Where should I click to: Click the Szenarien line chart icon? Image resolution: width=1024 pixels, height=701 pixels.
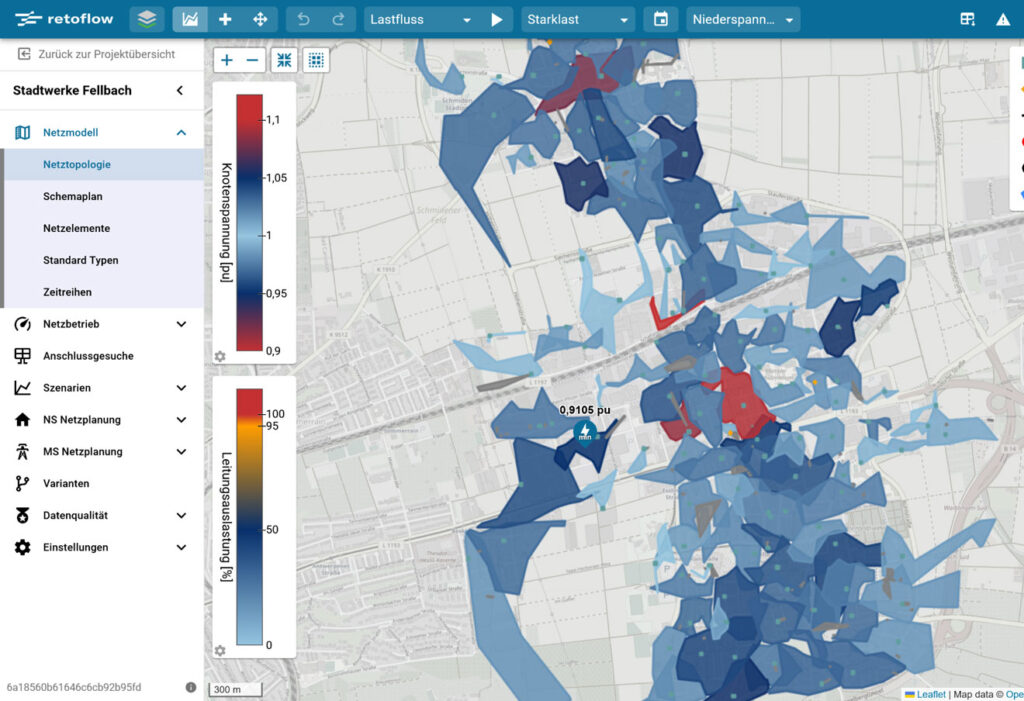tap(22, 388)
